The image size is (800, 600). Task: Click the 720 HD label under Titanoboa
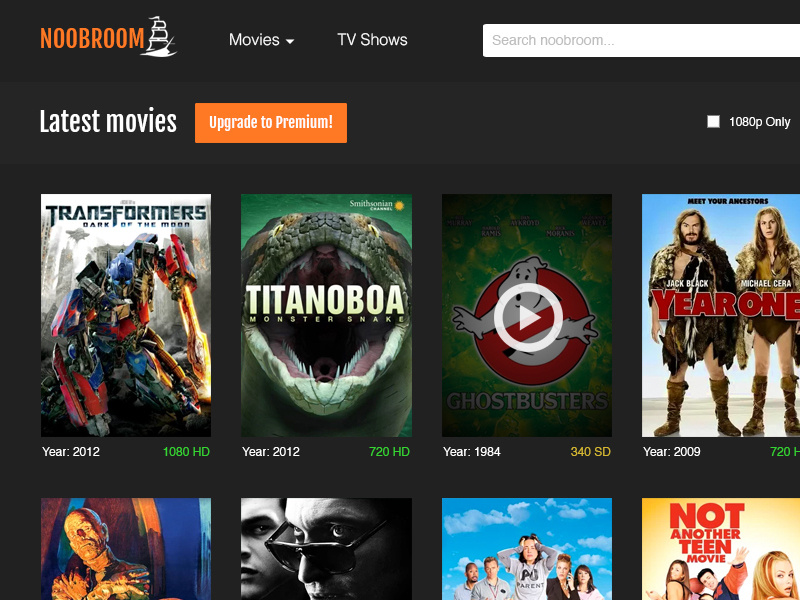389,452
